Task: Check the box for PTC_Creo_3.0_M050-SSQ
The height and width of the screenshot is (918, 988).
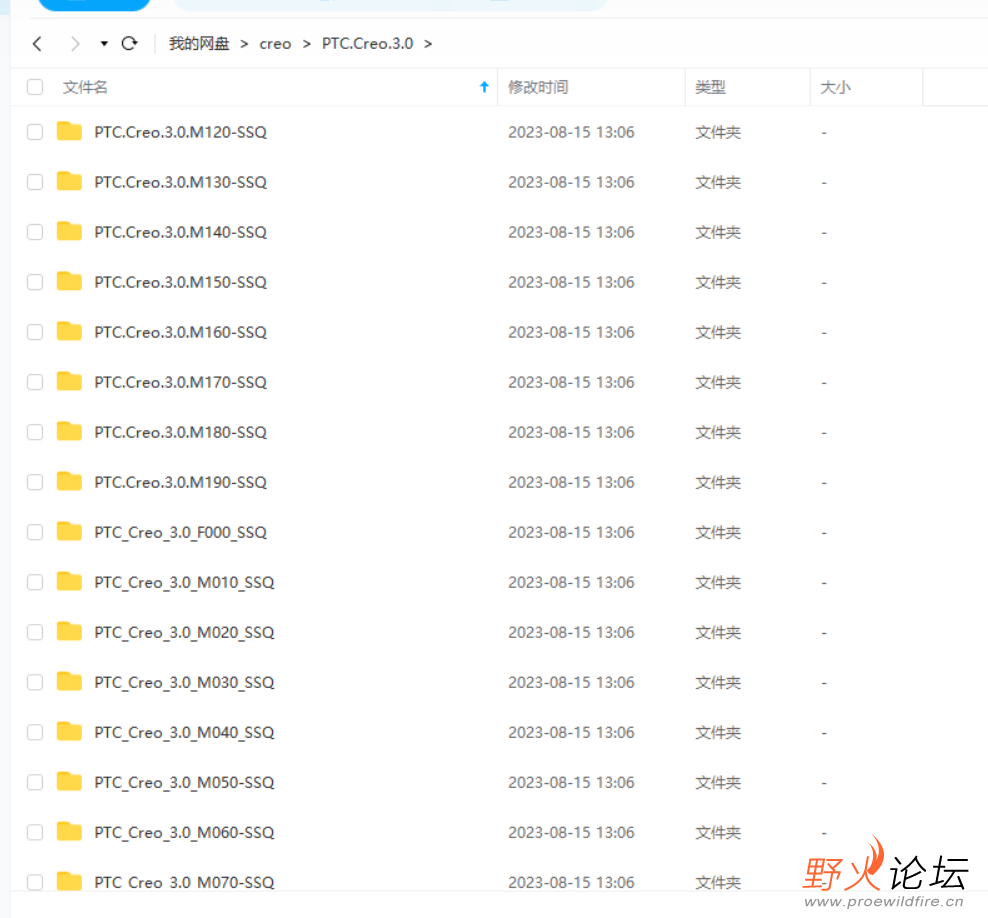Action: coord(35,782)
